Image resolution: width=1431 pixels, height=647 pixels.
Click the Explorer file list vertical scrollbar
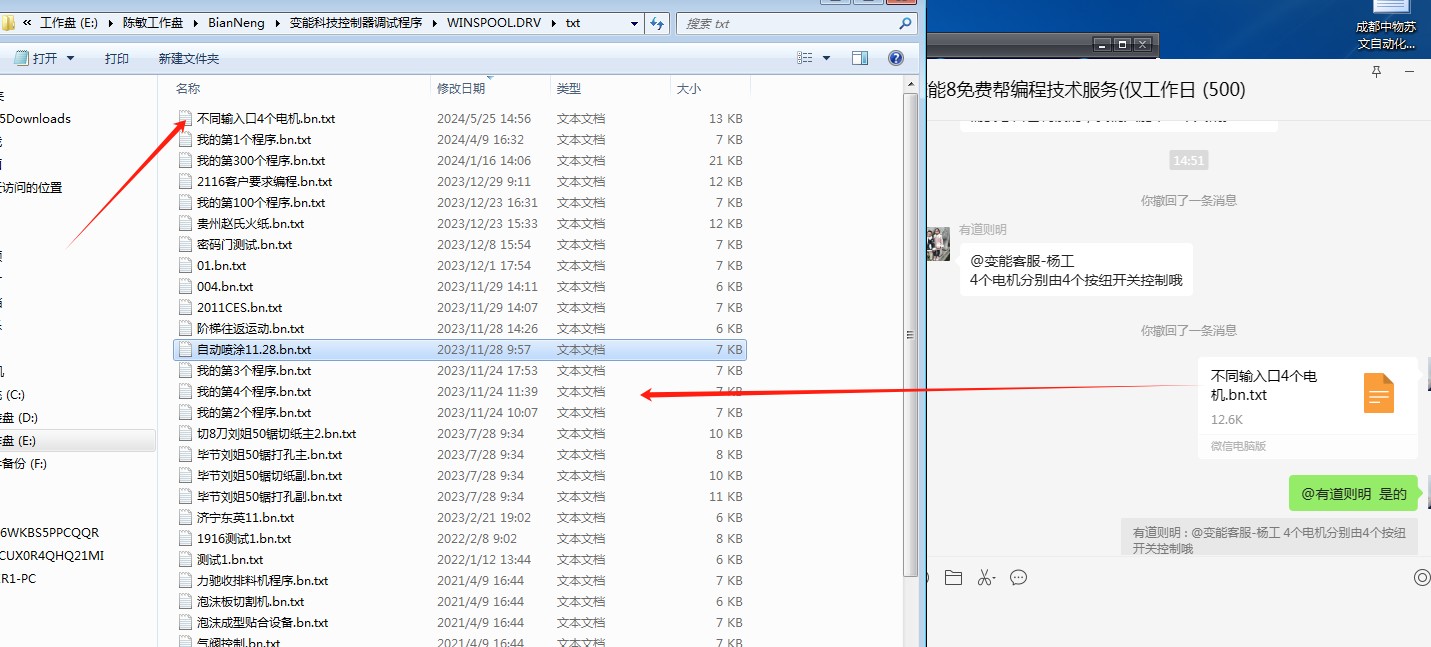[x=910, y=335]
